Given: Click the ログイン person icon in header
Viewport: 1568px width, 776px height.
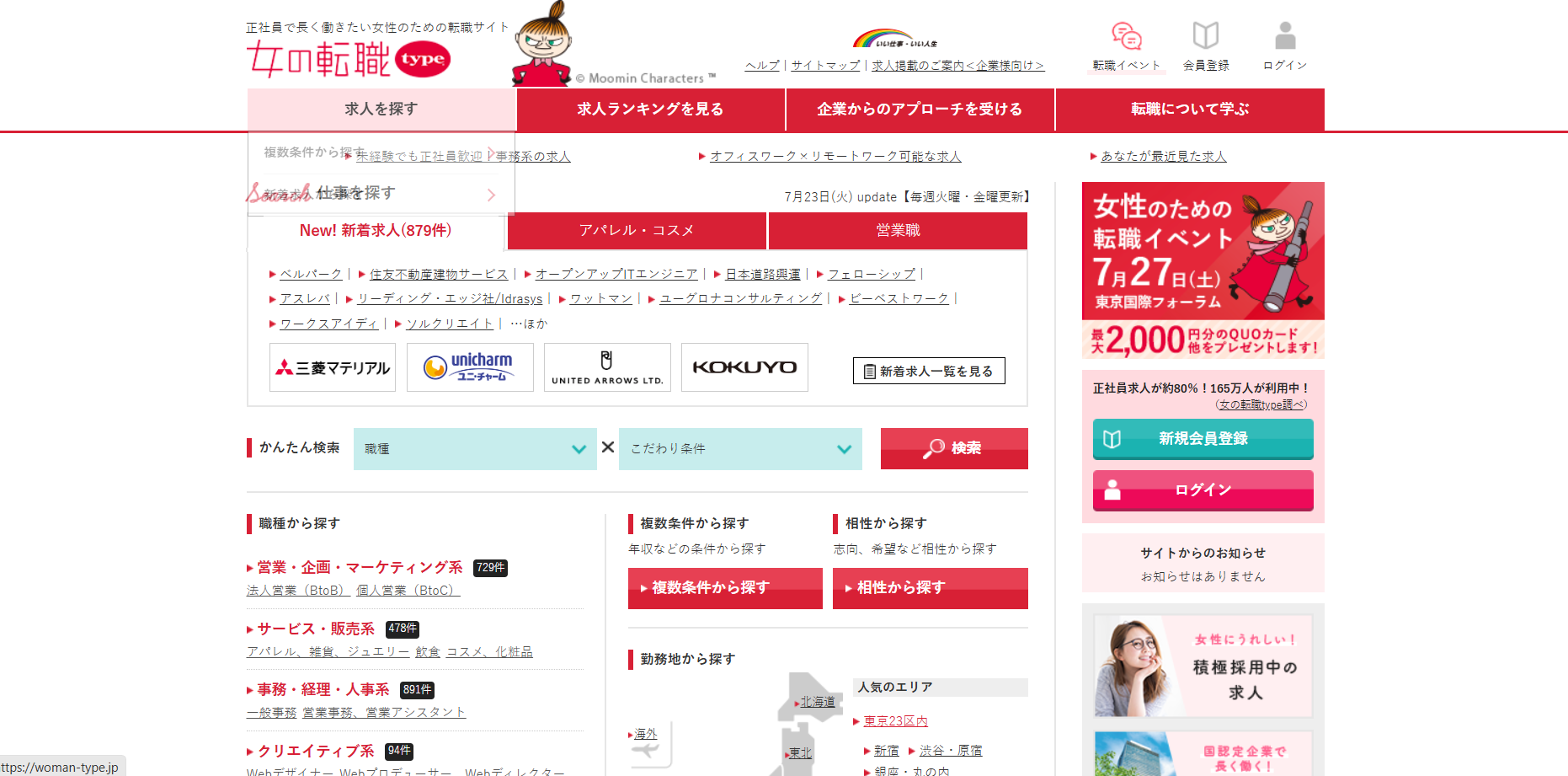Looking at the screenshot, I should [1284, 36].
